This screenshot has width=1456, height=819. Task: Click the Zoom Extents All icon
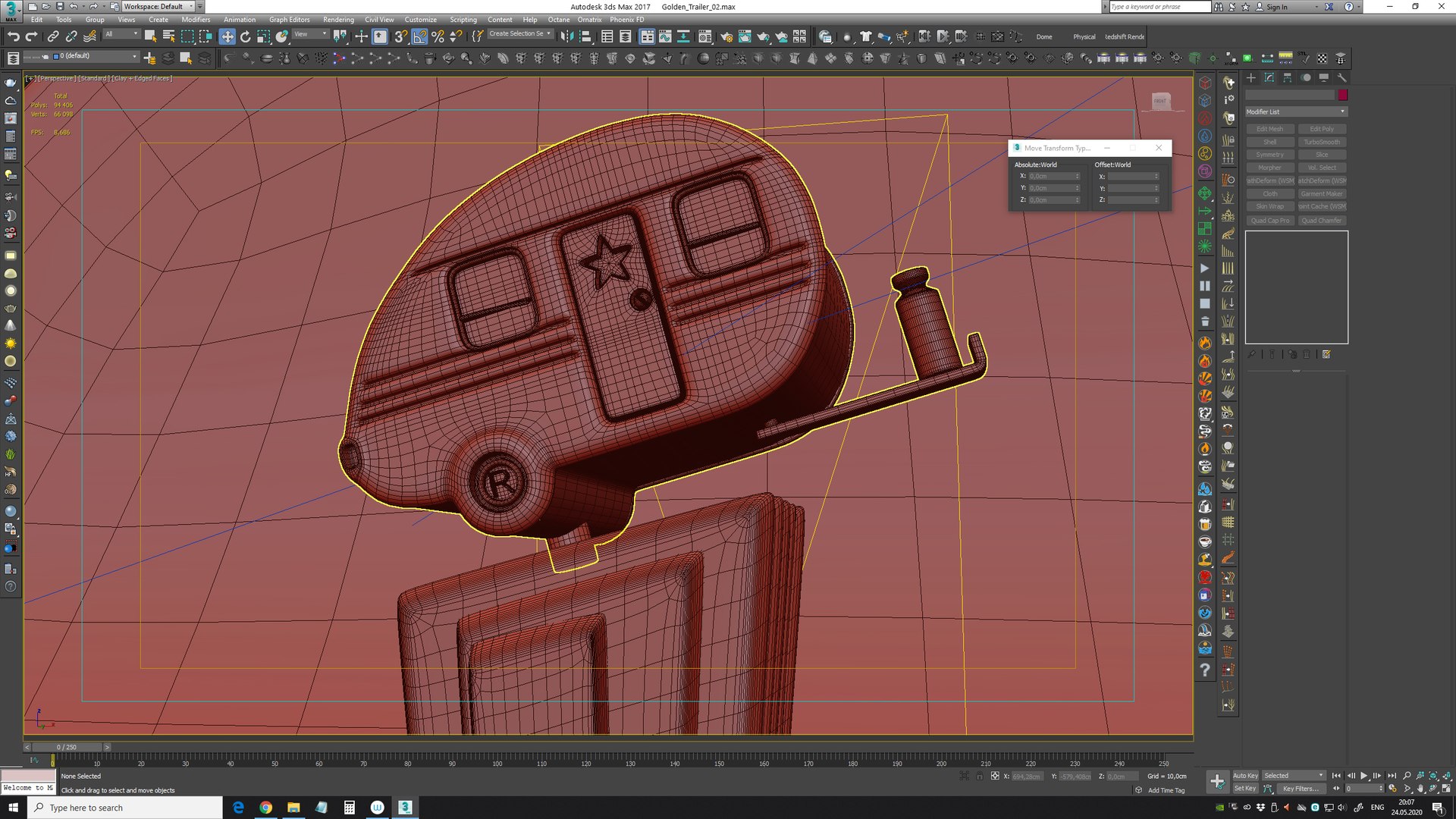pyautogui.click(x=1447, y=776)
